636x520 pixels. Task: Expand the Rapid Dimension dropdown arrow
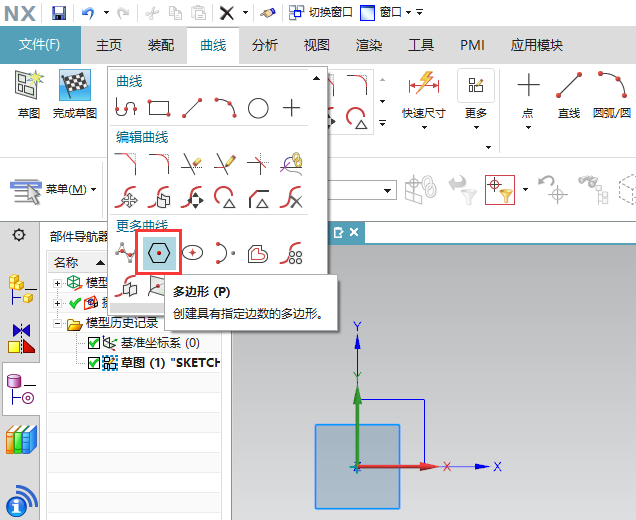click(424, 127)
